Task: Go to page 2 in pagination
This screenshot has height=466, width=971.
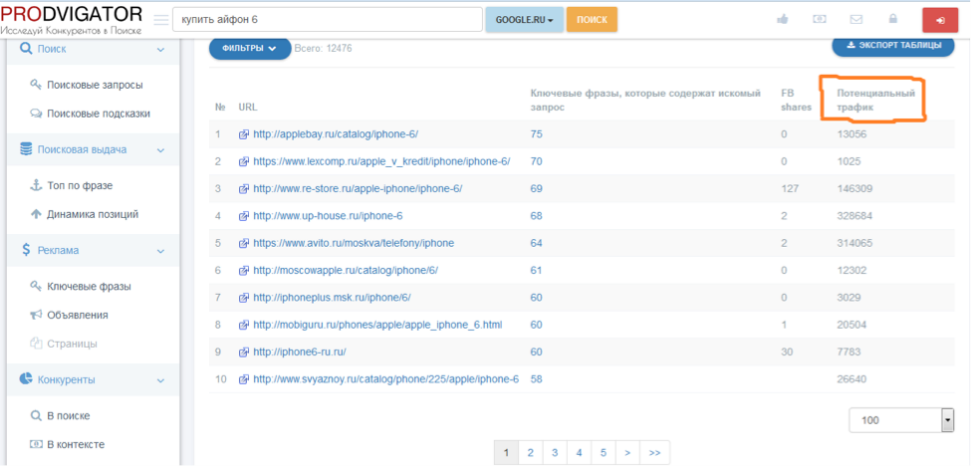Action: [x=530, y=453]
